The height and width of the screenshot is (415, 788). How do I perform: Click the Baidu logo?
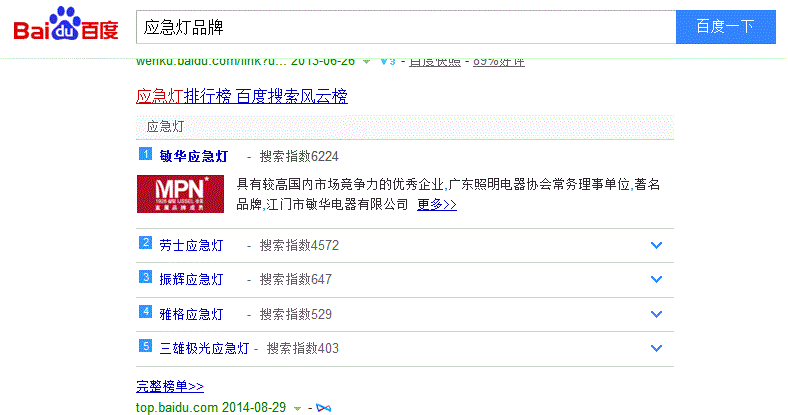(x=66, y=25)
